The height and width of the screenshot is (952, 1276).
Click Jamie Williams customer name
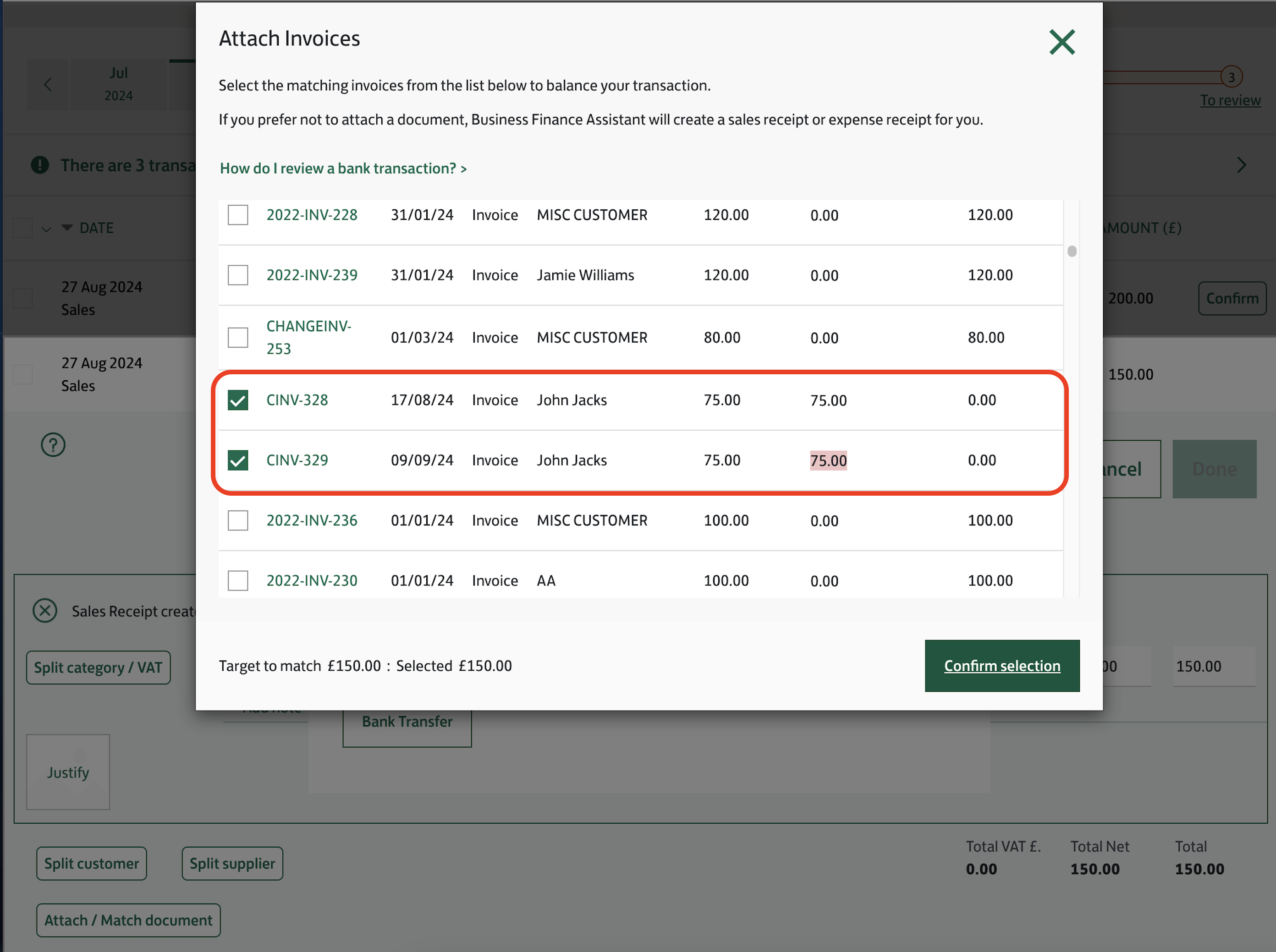point(585,275)
